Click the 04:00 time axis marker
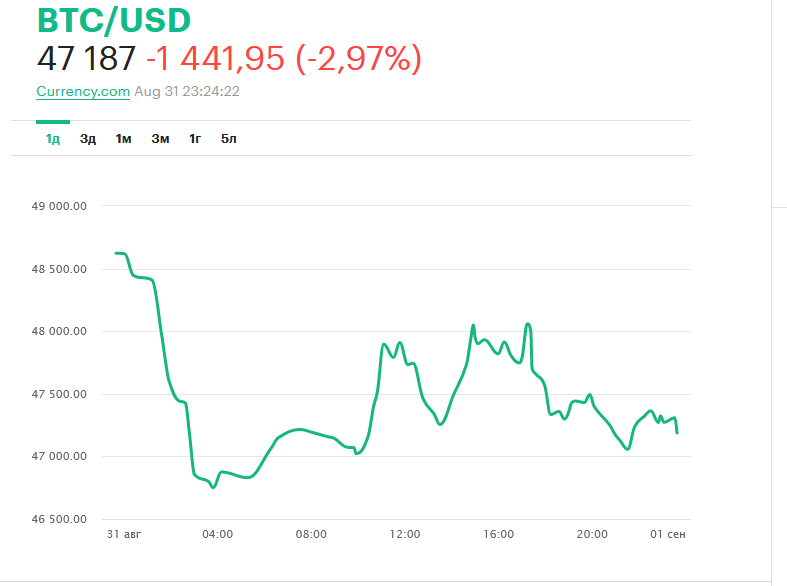The width and height of the screenshot is (787, 586). (217, 534)
